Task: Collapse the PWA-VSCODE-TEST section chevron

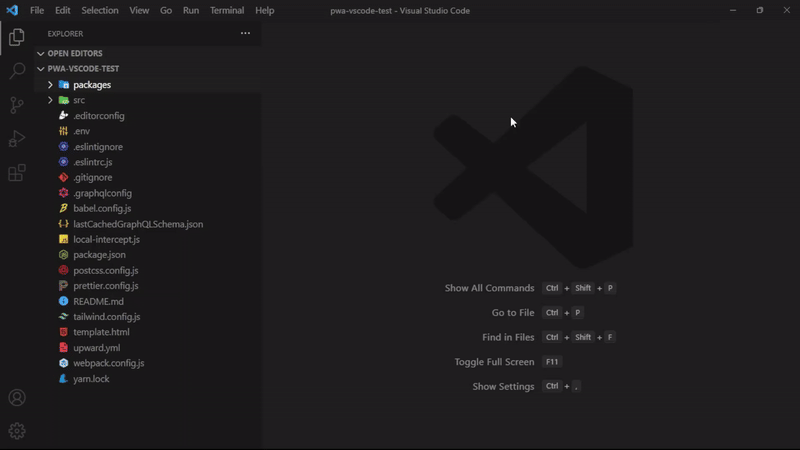Action: (40, 68)
